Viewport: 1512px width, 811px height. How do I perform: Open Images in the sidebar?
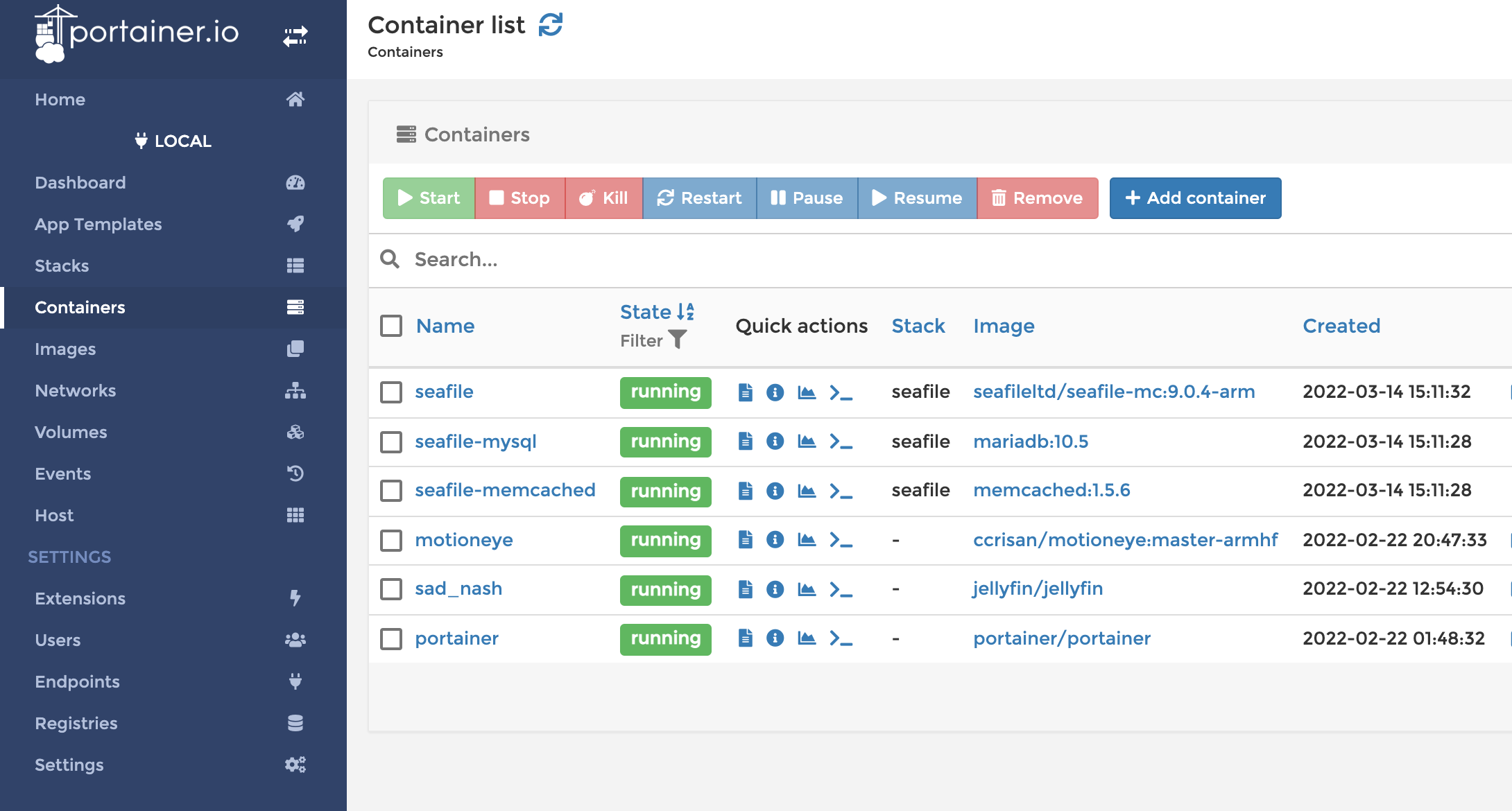coord(173,349)
